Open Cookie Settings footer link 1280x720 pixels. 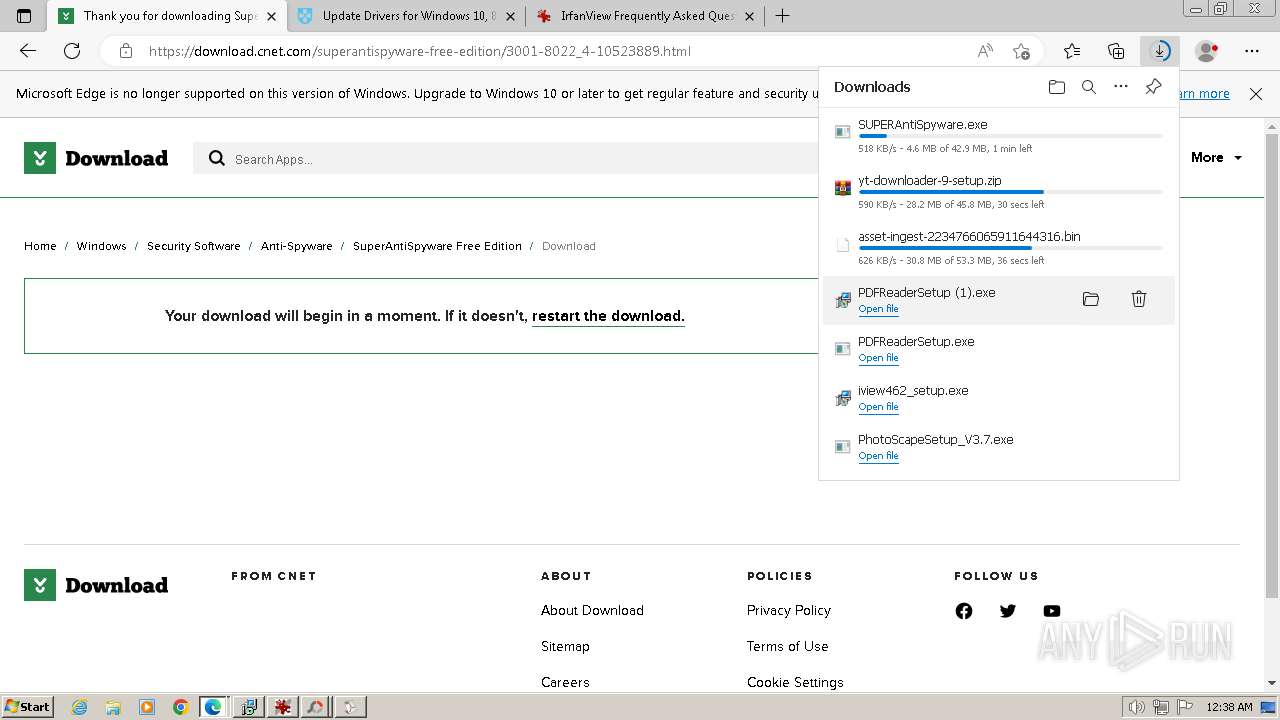point(795,682)
